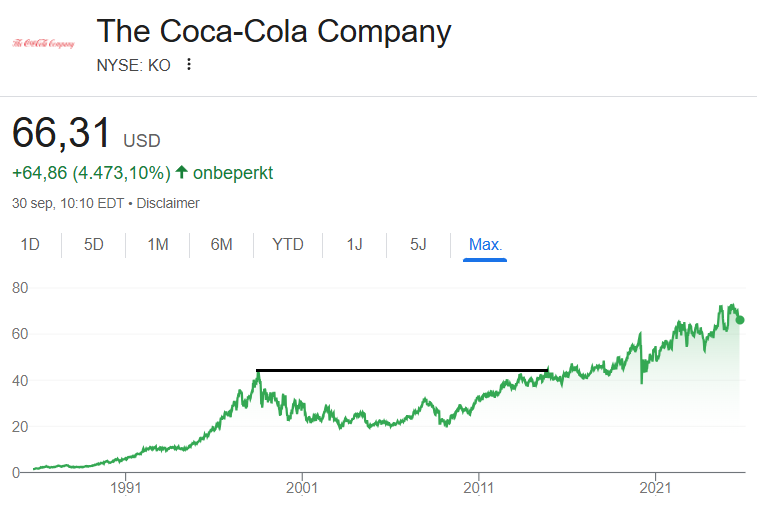The image size is (757, 513).
Task: Click the green current-price dot on chart
Action: pyautogui.click(x=740, y=320)
